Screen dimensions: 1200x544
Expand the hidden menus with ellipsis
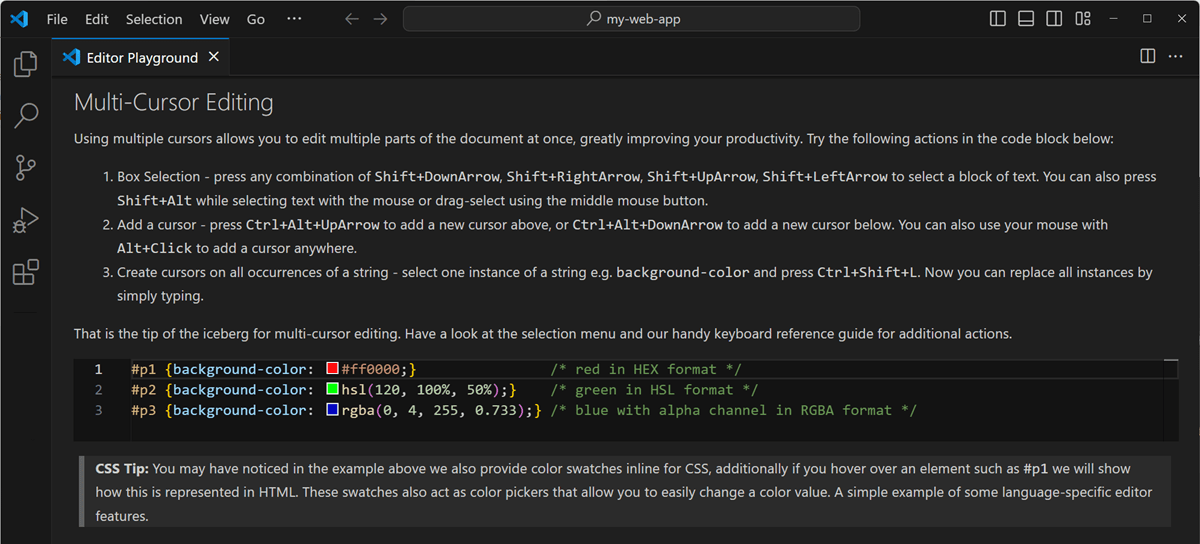(x=294, y=19)
